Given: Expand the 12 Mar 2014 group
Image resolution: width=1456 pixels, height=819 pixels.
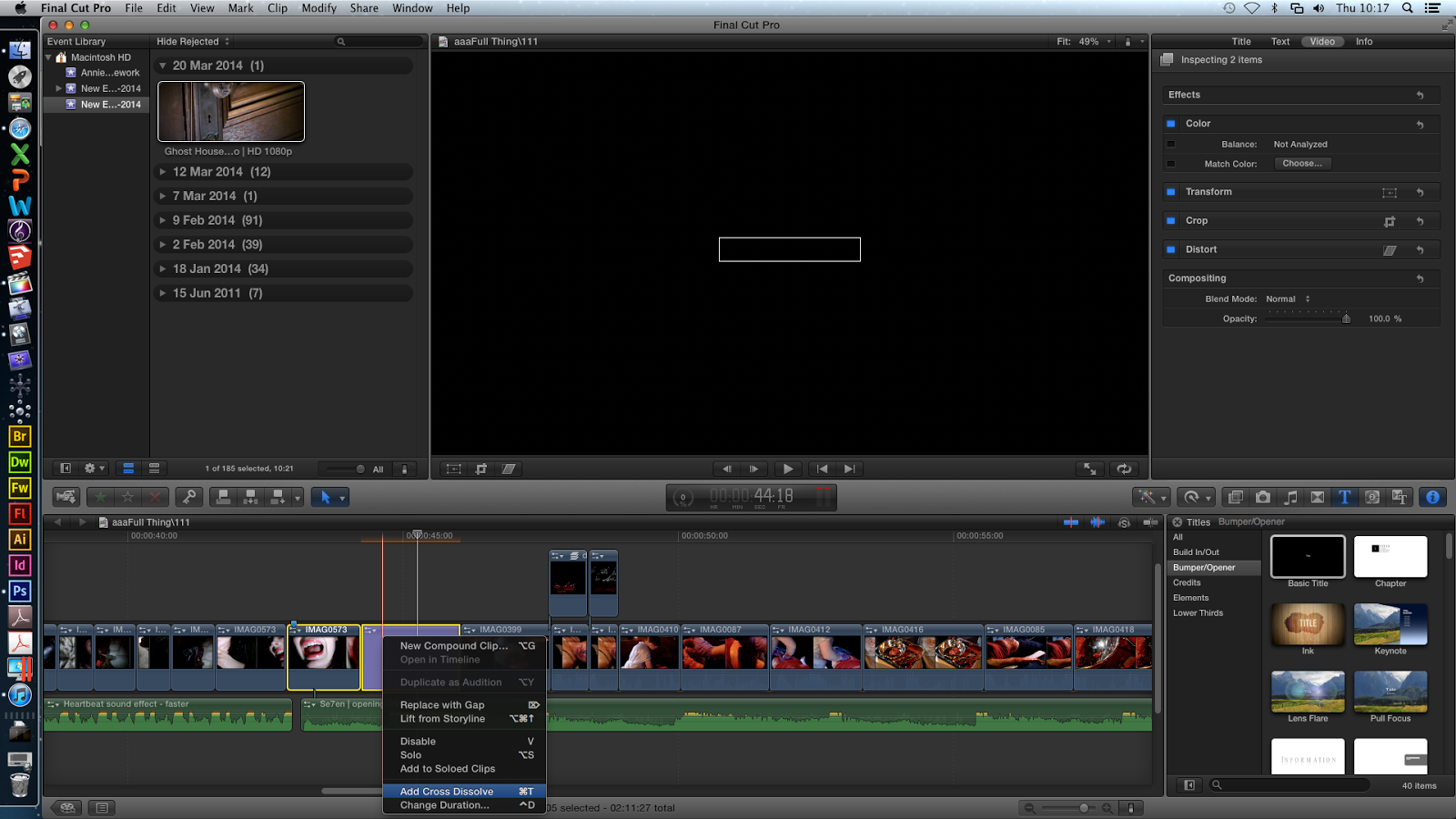Looking at the screenshot, I should (163, 172).
